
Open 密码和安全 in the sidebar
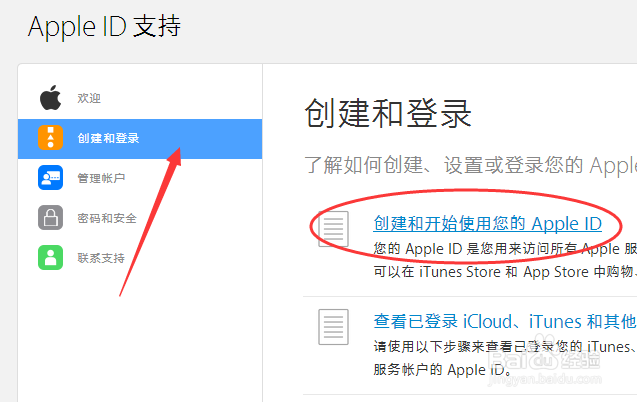(x=140, y=218)
